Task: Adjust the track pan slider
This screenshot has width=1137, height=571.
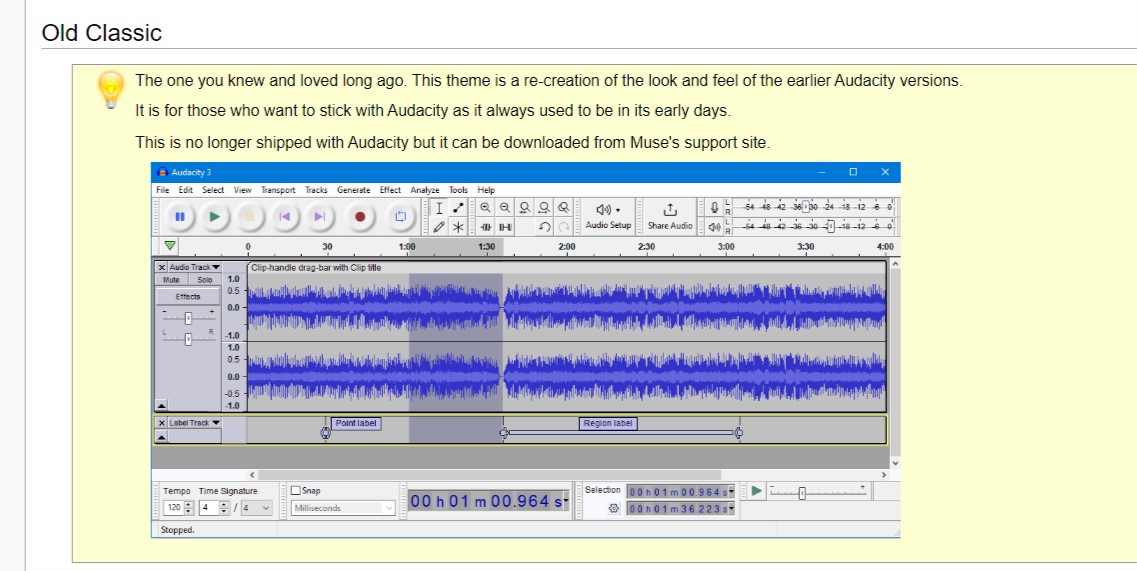Action: (188, 338)
